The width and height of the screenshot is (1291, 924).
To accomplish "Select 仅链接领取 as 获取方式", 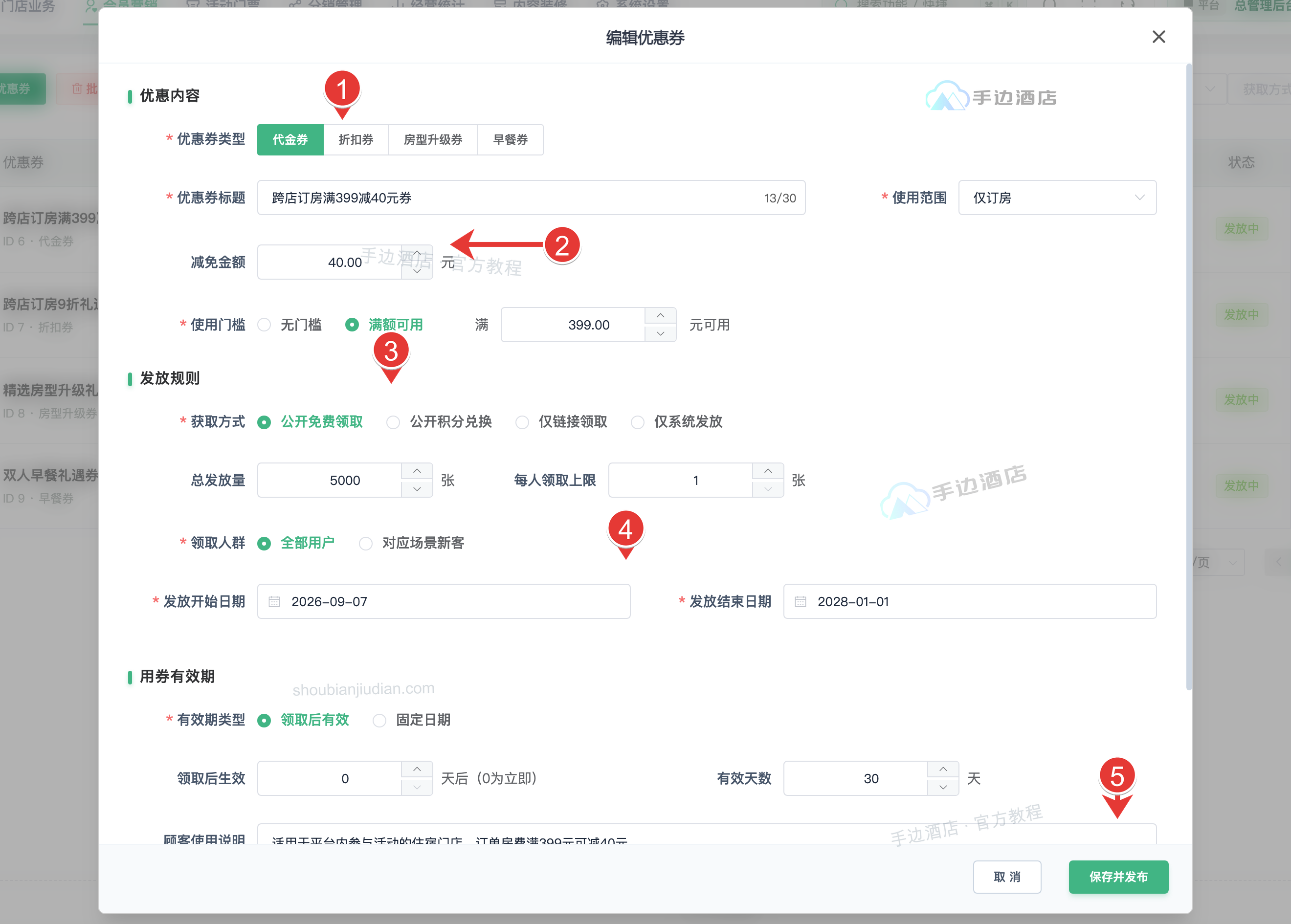I will pyautogui.click(x=561, y=421).
